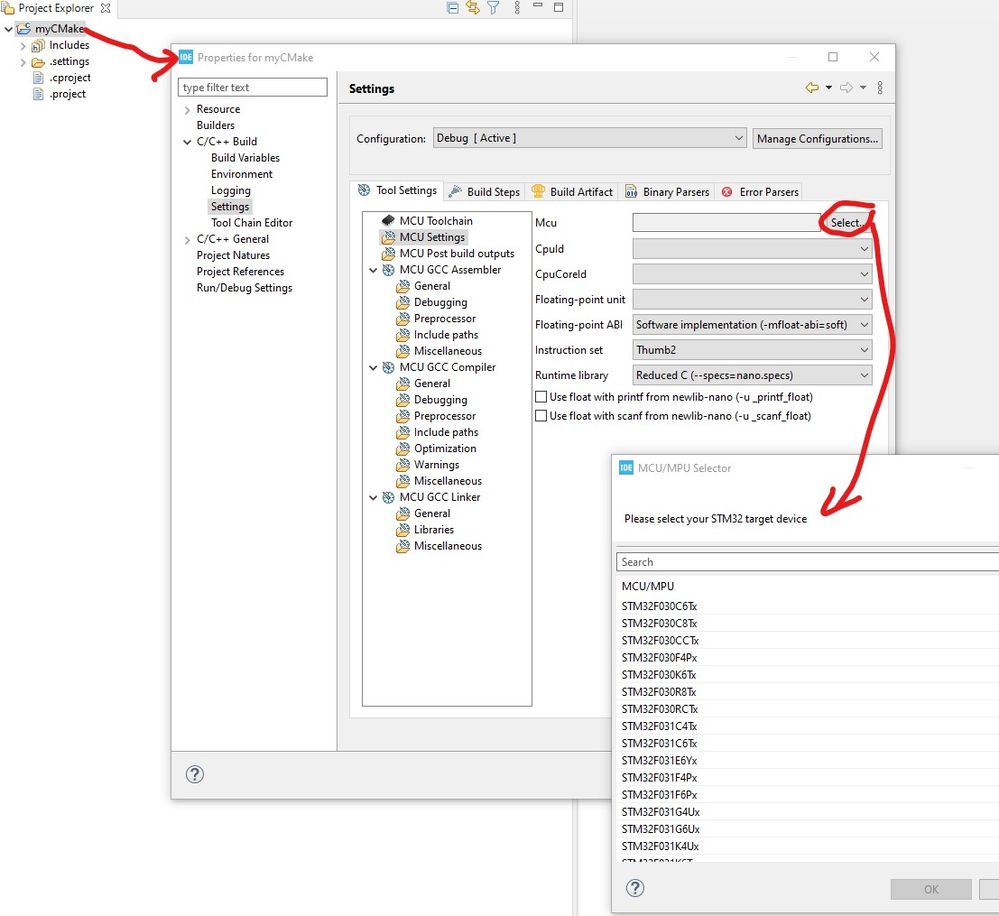The height and width of the screenshot is (916, 999).
Task: Expand the Resource tree node
Action: click(x=187, y=110)
